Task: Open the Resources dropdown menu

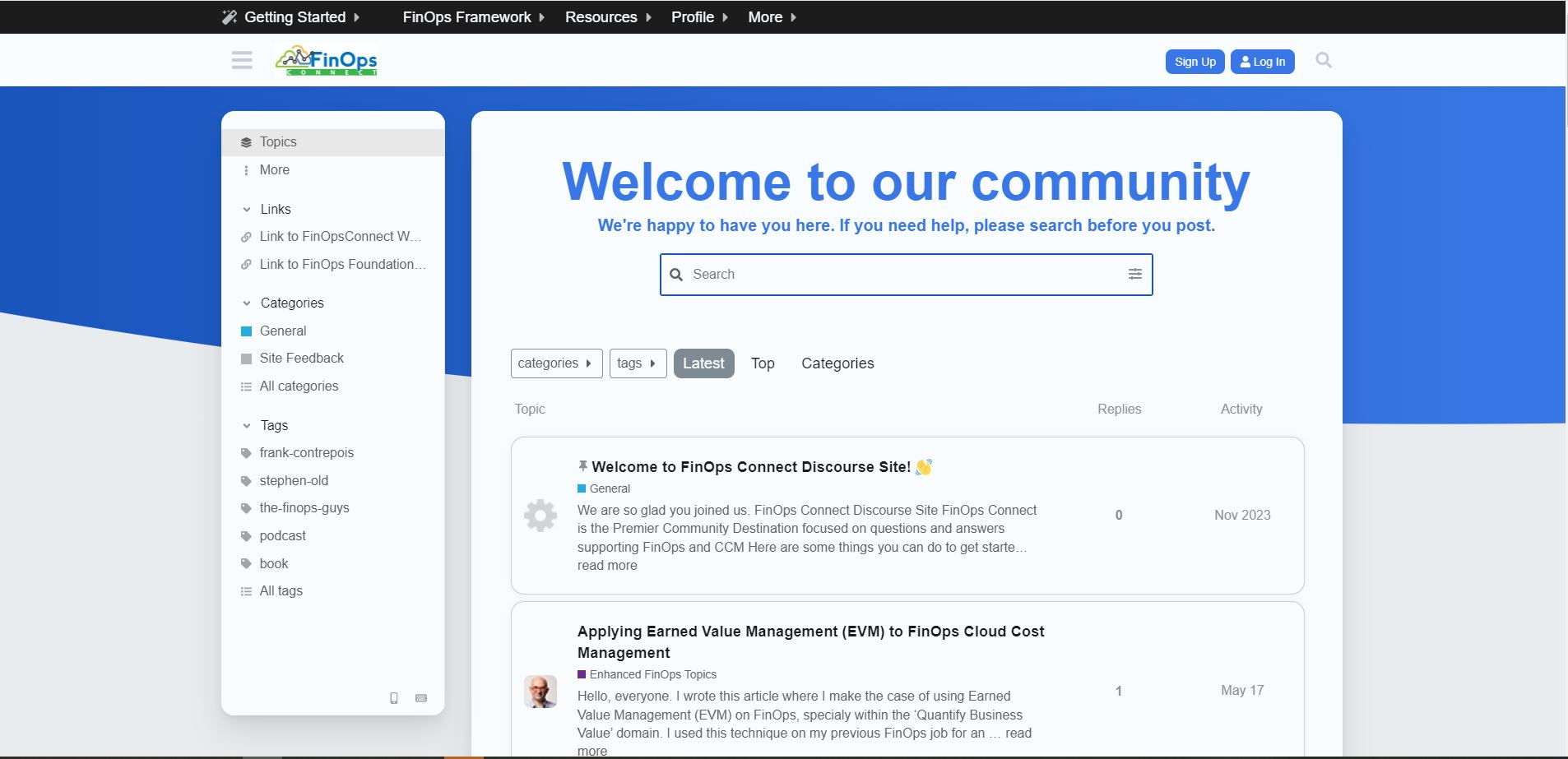Action: (x=608, y=17)
